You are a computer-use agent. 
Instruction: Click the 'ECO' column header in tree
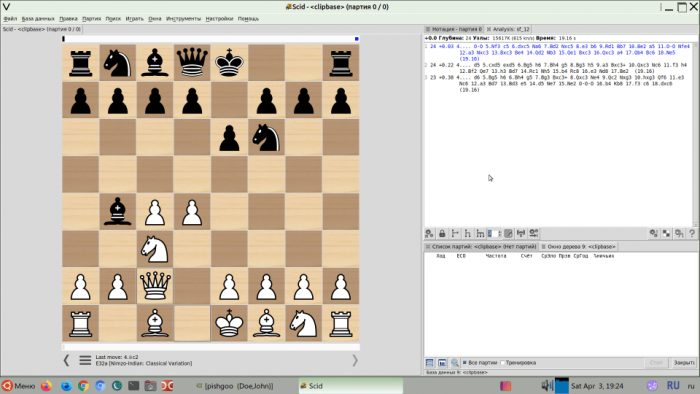(461, 256)
